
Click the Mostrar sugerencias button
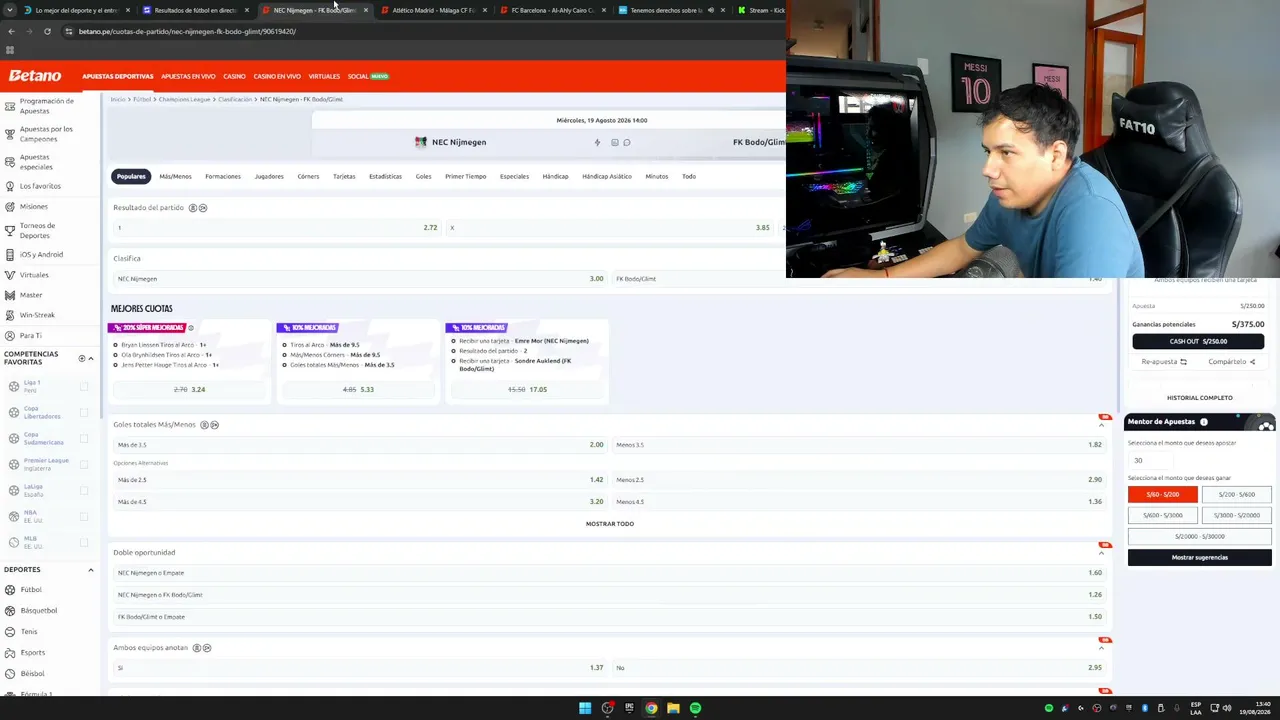[1199, 557]
